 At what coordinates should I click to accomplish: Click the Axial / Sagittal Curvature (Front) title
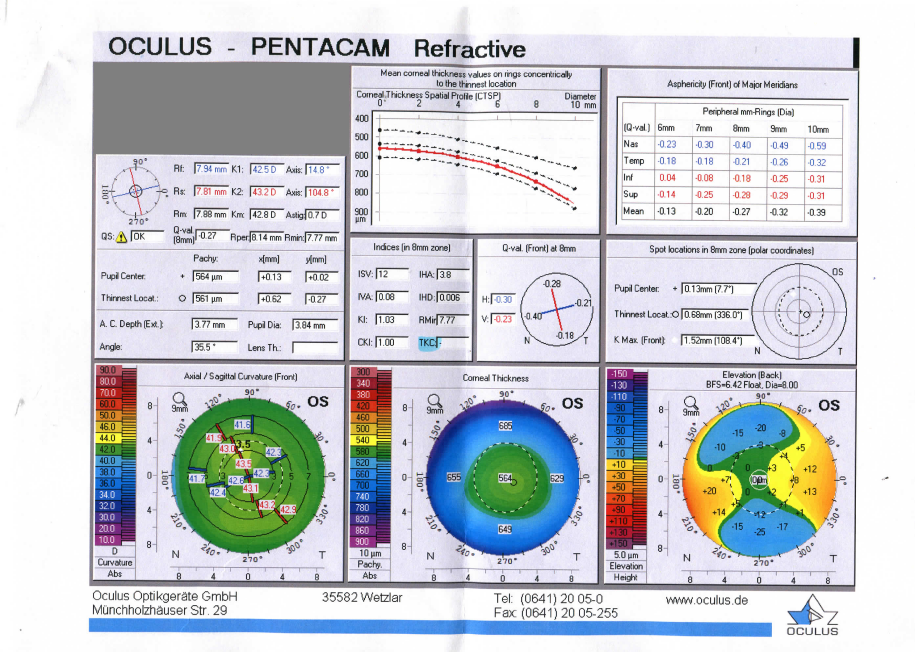(x=242, y=378)
